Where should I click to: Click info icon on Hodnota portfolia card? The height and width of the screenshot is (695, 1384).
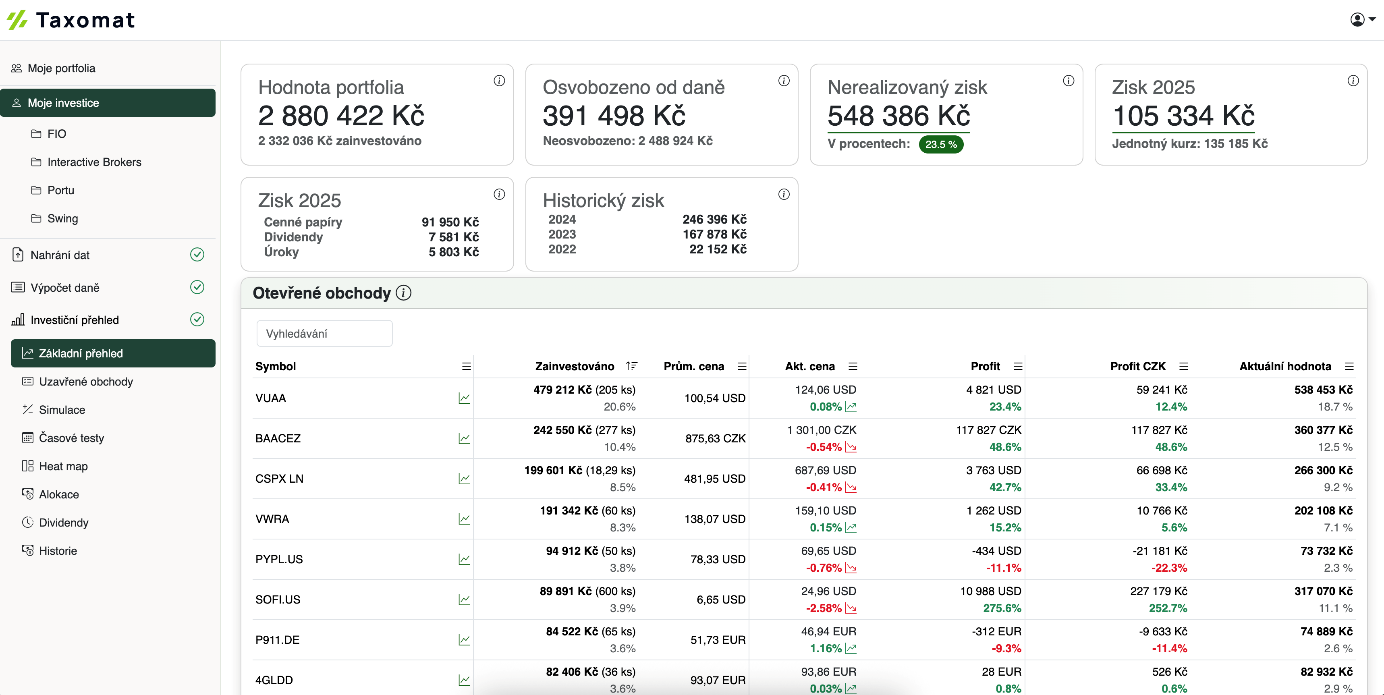pos(499,81)
